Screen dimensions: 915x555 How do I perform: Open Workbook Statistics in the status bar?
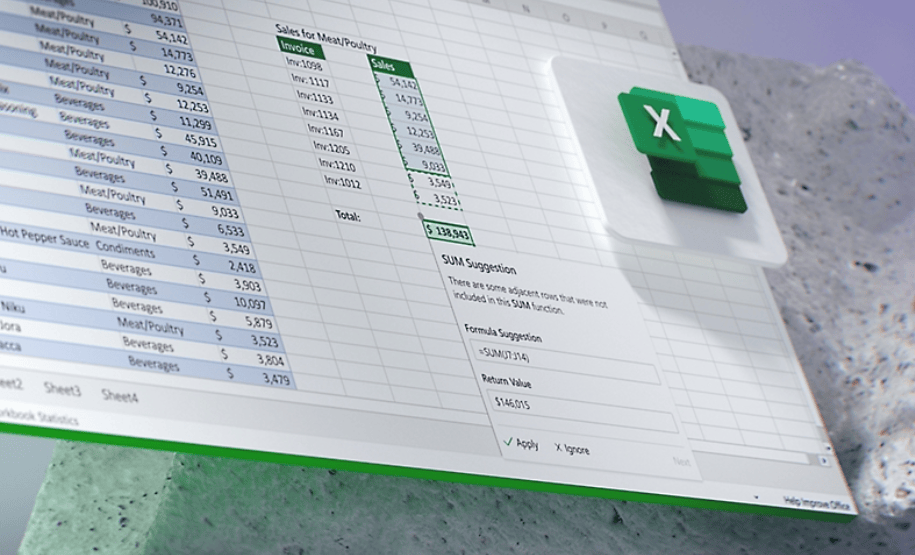tap(39, 417)
